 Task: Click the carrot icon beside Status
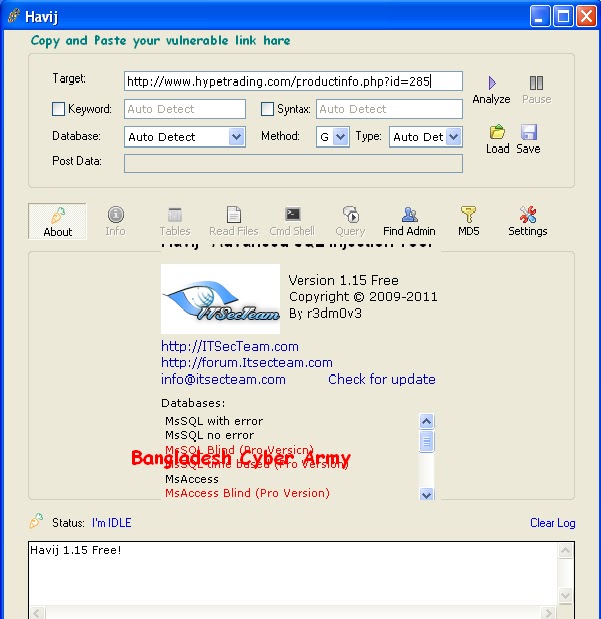coord(36,521)
